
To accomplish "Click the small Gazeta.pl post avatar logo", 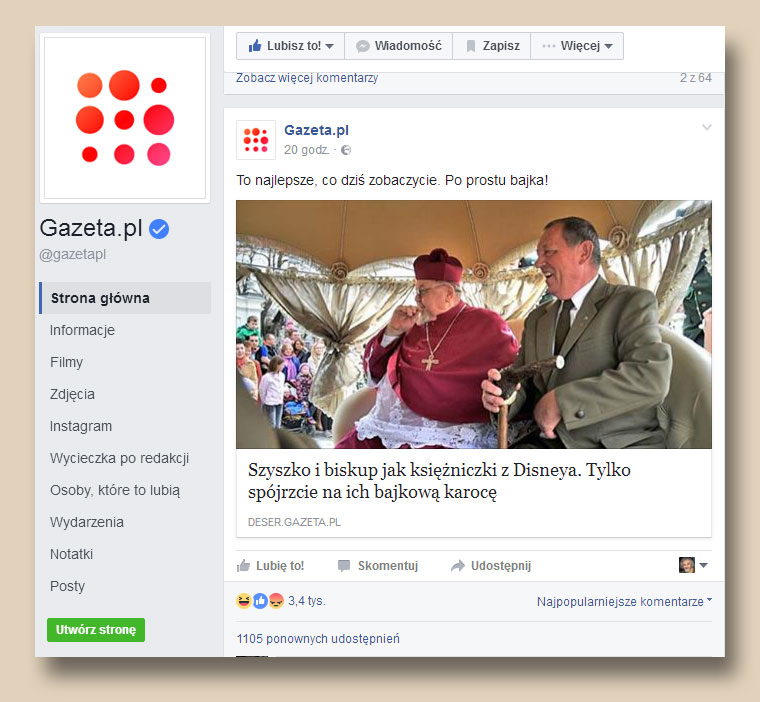I will (x=256, y=140).
